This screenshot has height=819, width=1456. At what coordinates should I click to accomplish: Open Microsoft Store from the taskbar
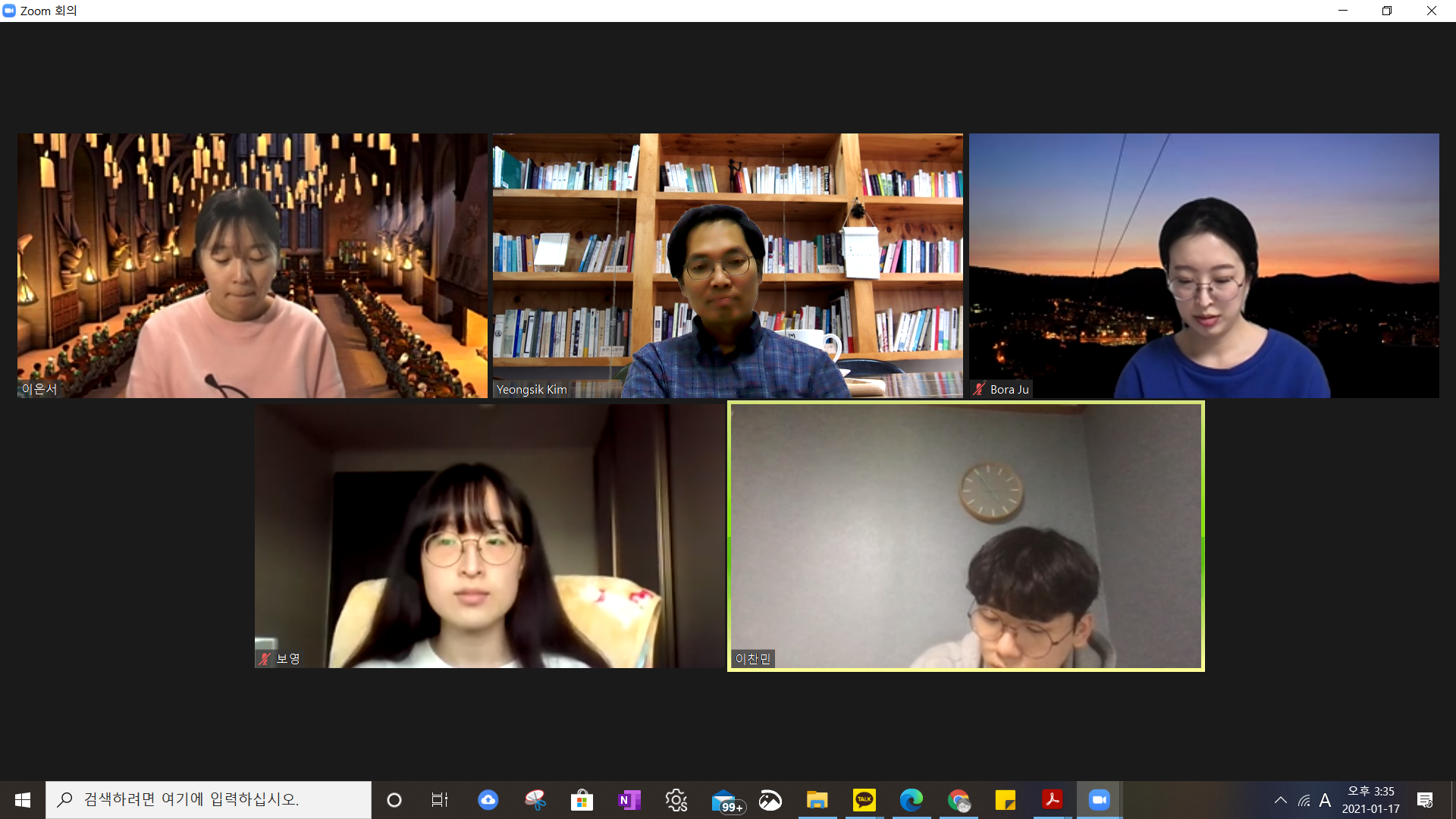click(582, 800)
